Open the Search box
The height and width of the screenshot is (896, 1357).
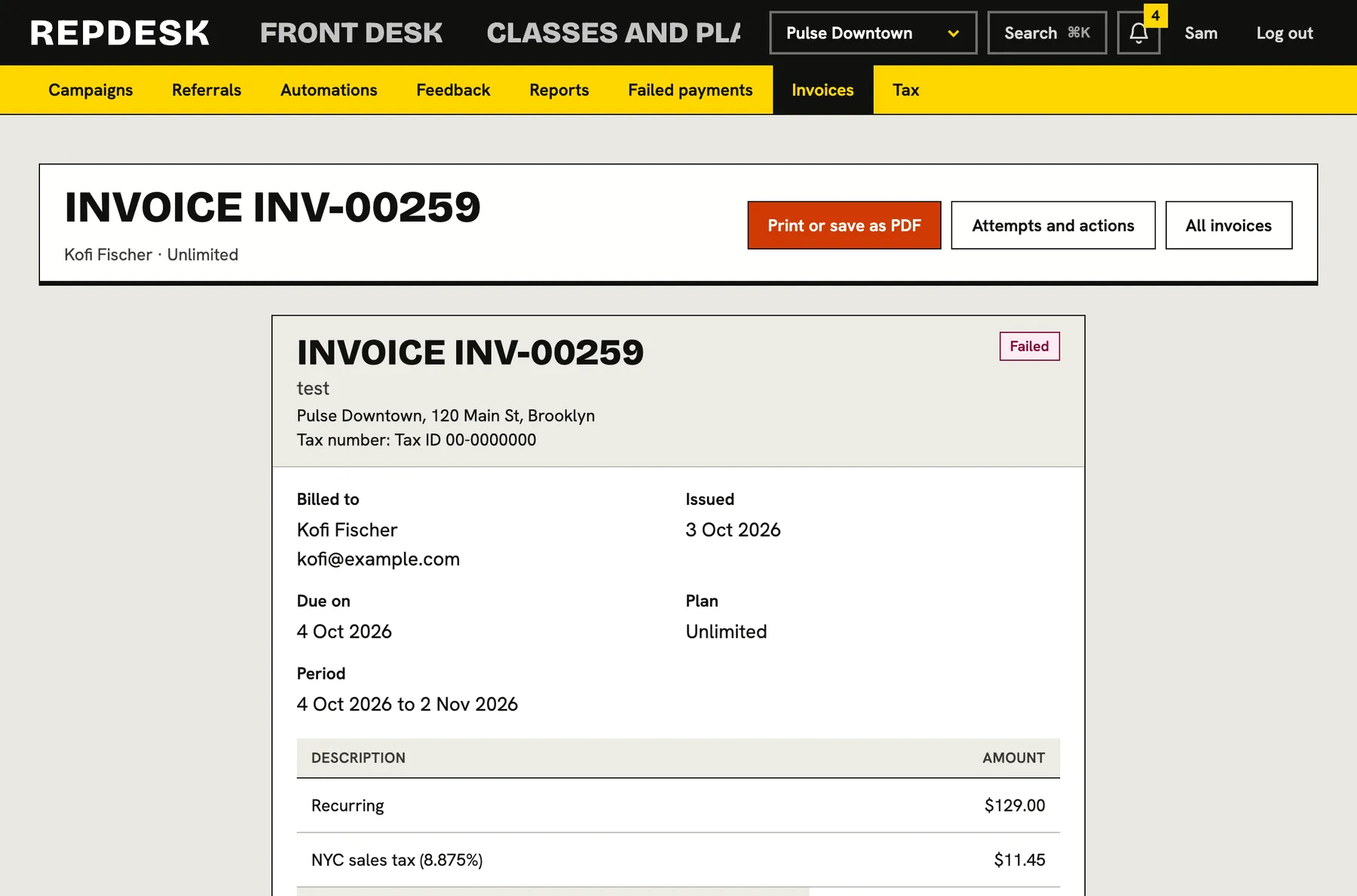[1047, 33]
